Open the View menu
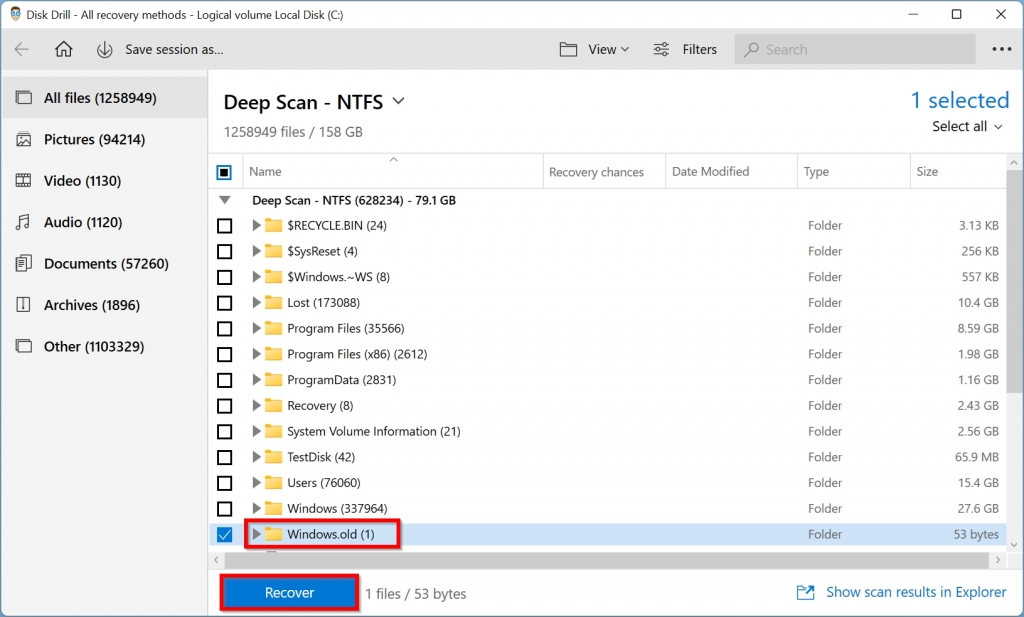Viewport: 1024px width, 617px height. pyautogui.click(x=594, y=48)
